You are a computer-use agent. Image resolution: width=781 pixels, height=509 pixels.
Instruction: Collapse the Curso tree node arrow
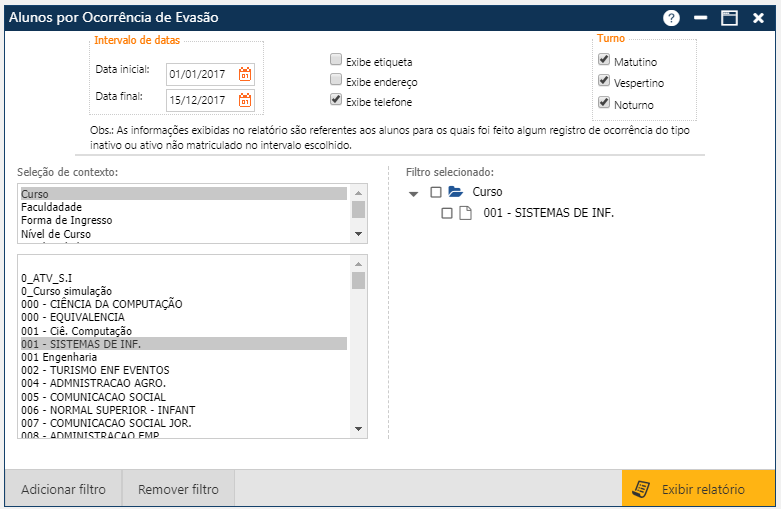[414, 193]
